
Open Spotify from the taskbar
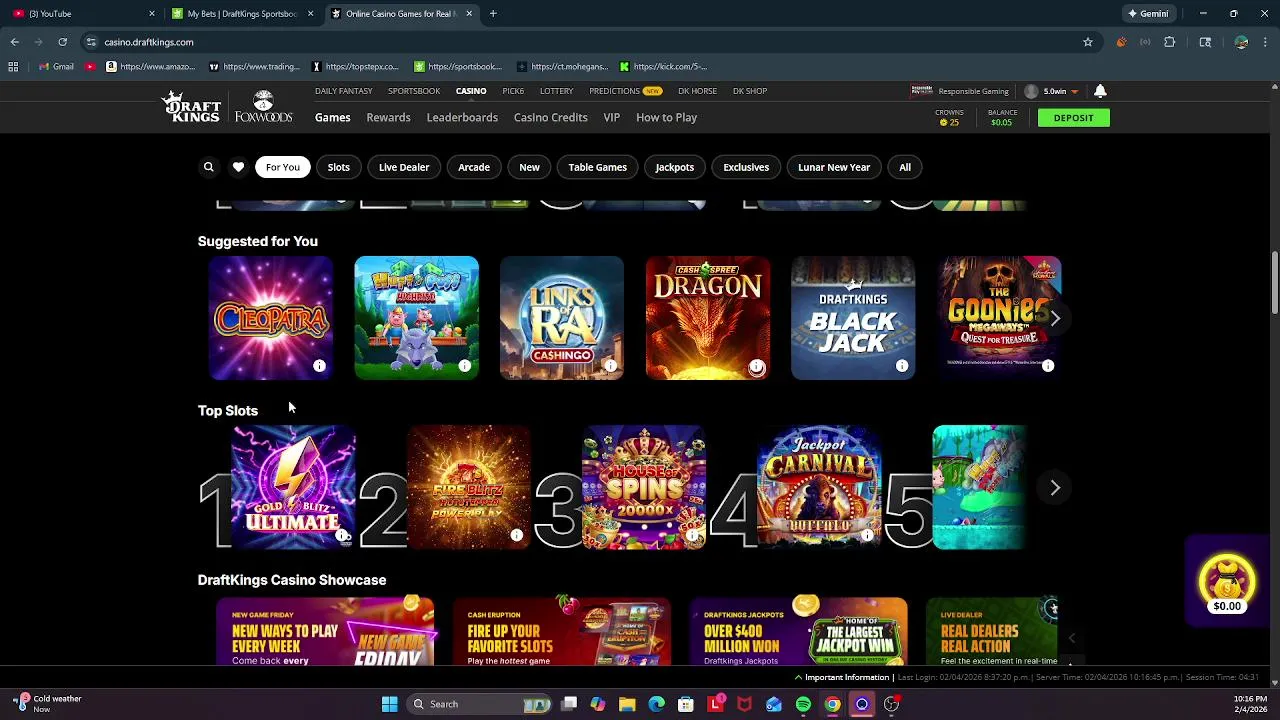[x=803, y=704]
